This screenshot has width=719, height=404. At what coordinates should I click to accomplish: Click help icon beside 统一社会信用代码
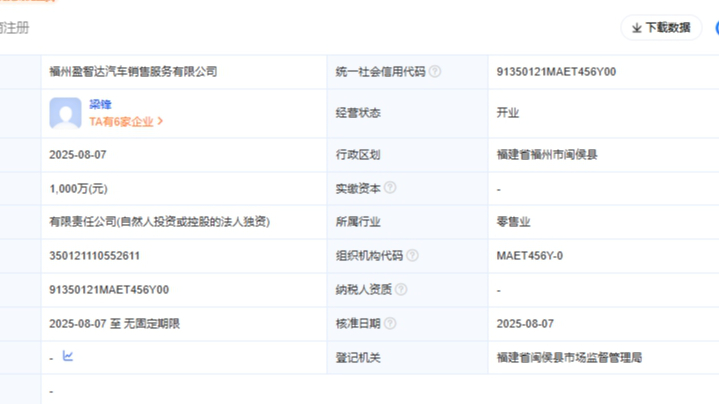pyautogui.click(x=435, y=72)
